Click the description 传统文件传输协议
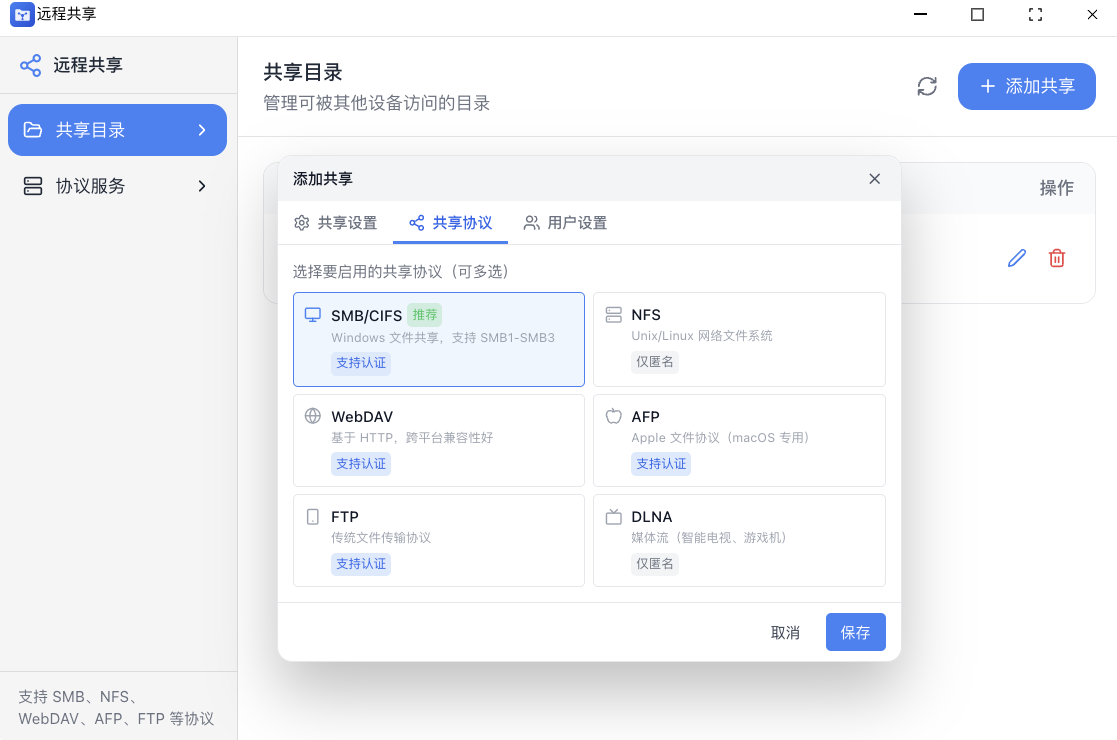1117x740 pixels. coord(381,538)
